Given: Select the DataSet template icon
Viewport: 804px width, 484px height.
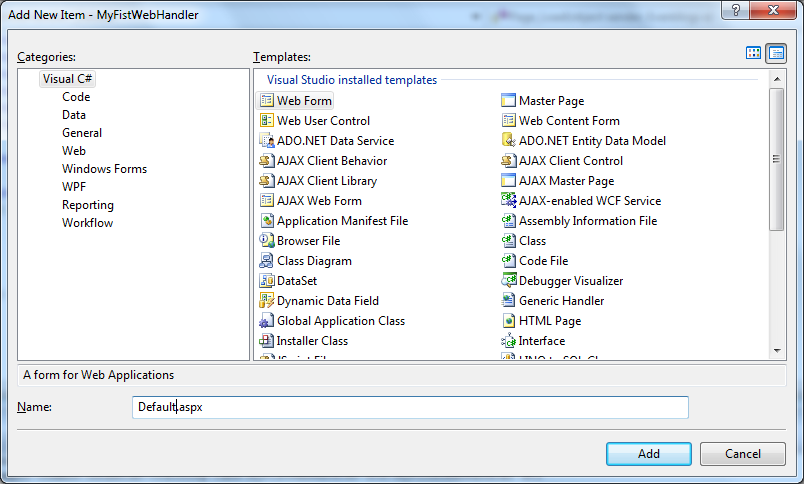Looking at the screenshot, I should 267,281.
